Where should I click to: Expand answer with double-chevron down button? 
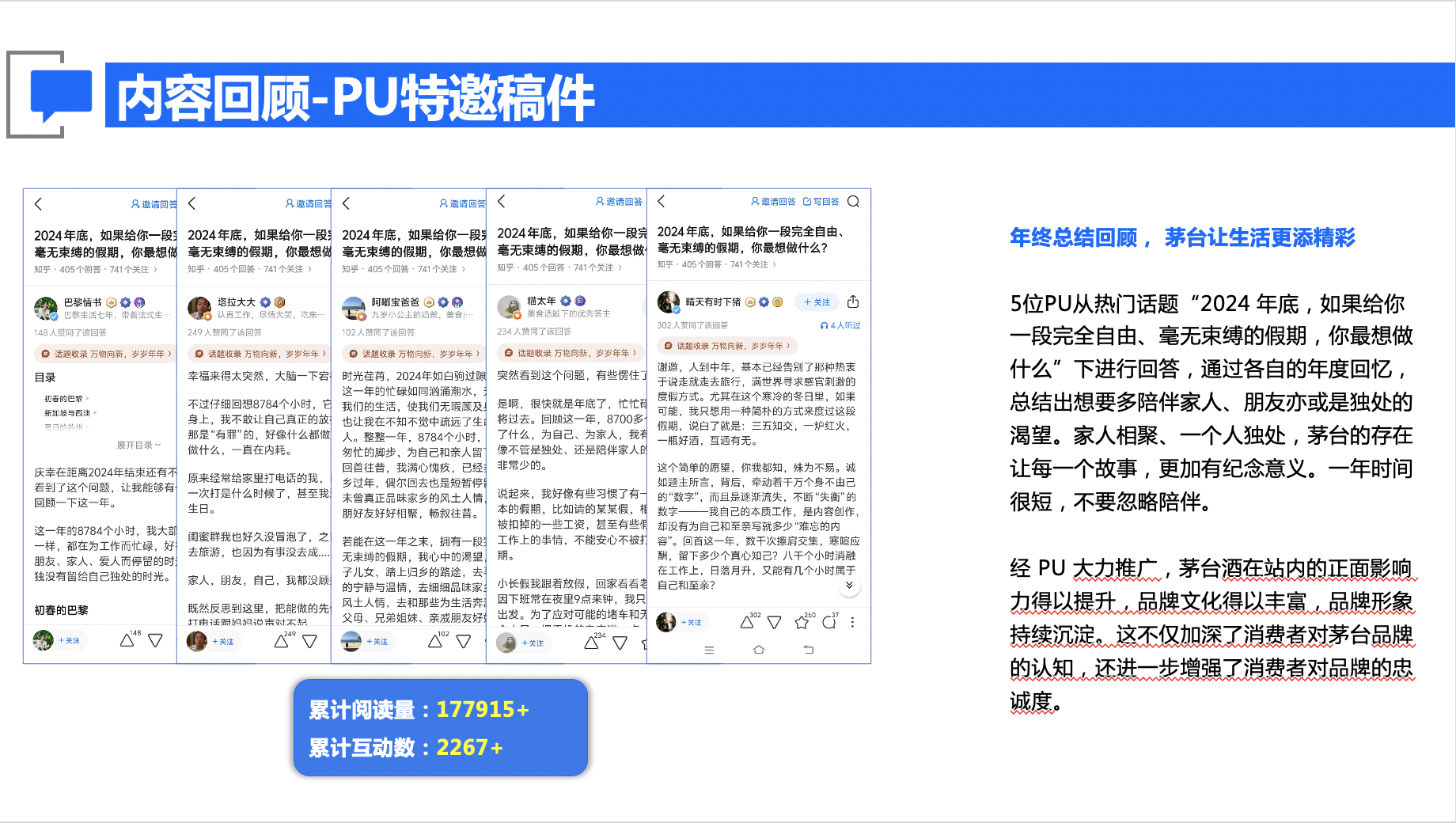click(849, 586)
